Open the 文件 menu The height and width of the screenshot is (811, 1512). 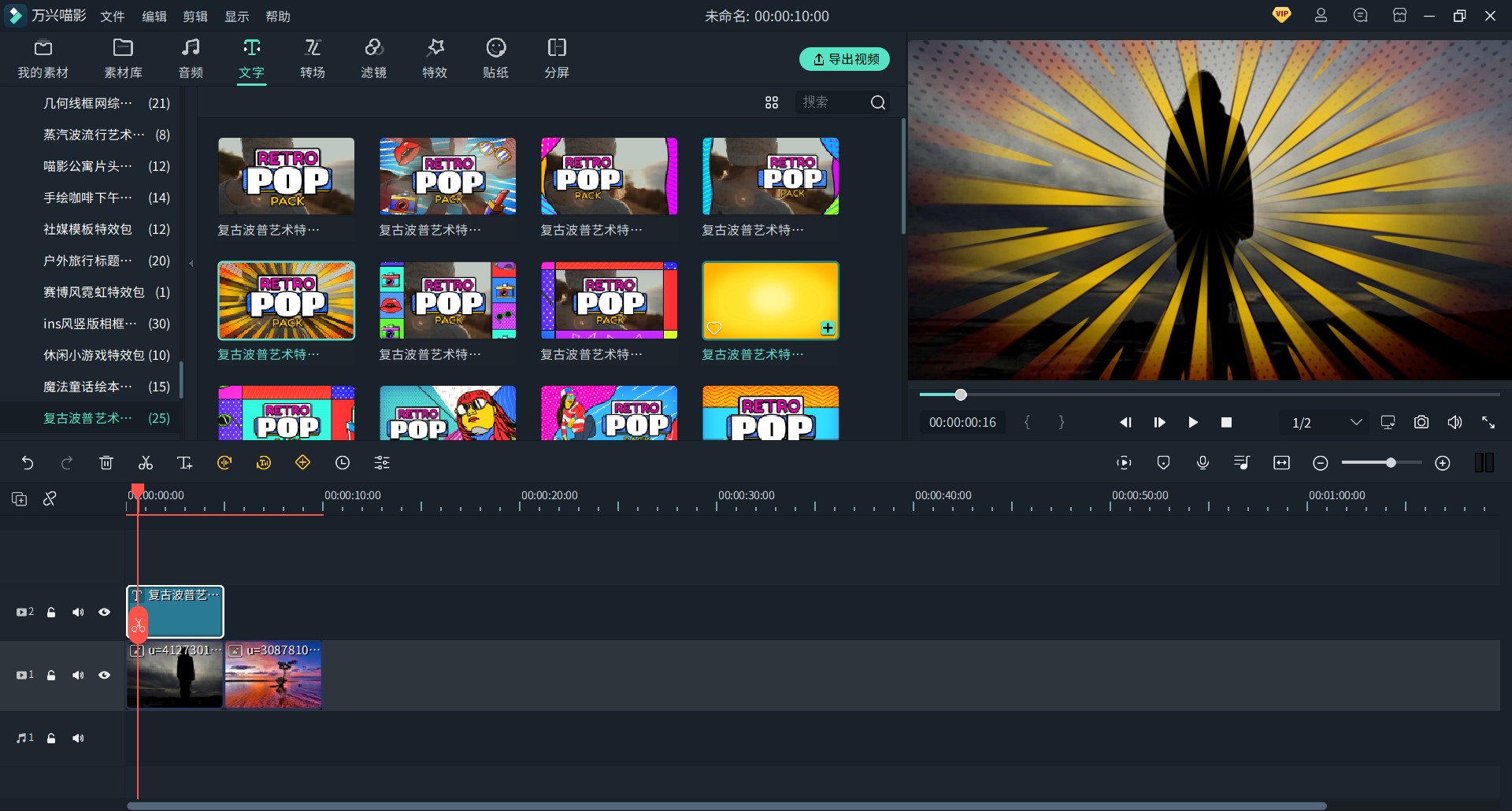(x=113, y=16)
